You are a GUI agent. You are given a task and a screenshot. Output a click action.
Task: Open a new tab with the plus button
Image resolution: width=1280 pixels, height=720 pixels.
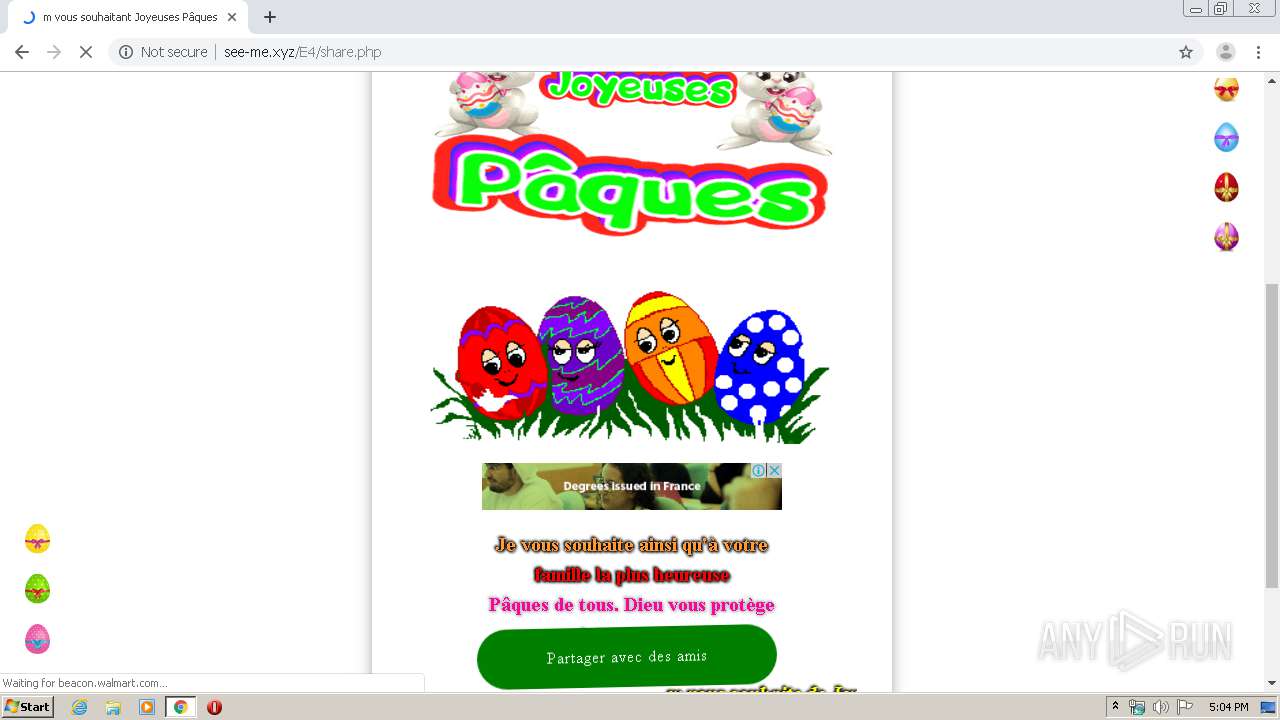(270, 17)
